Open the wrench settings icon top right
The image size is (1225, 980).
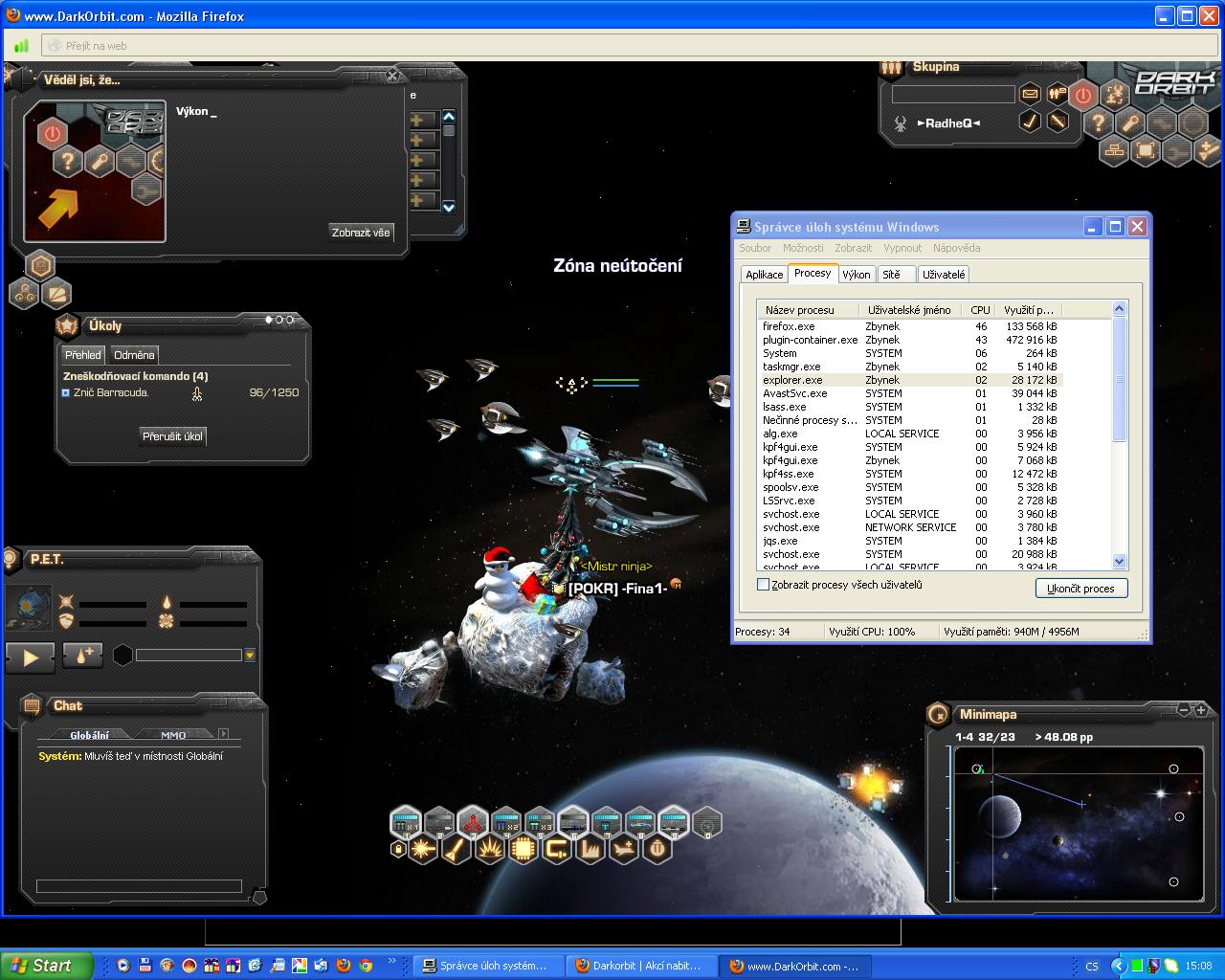pos(1130,122)
